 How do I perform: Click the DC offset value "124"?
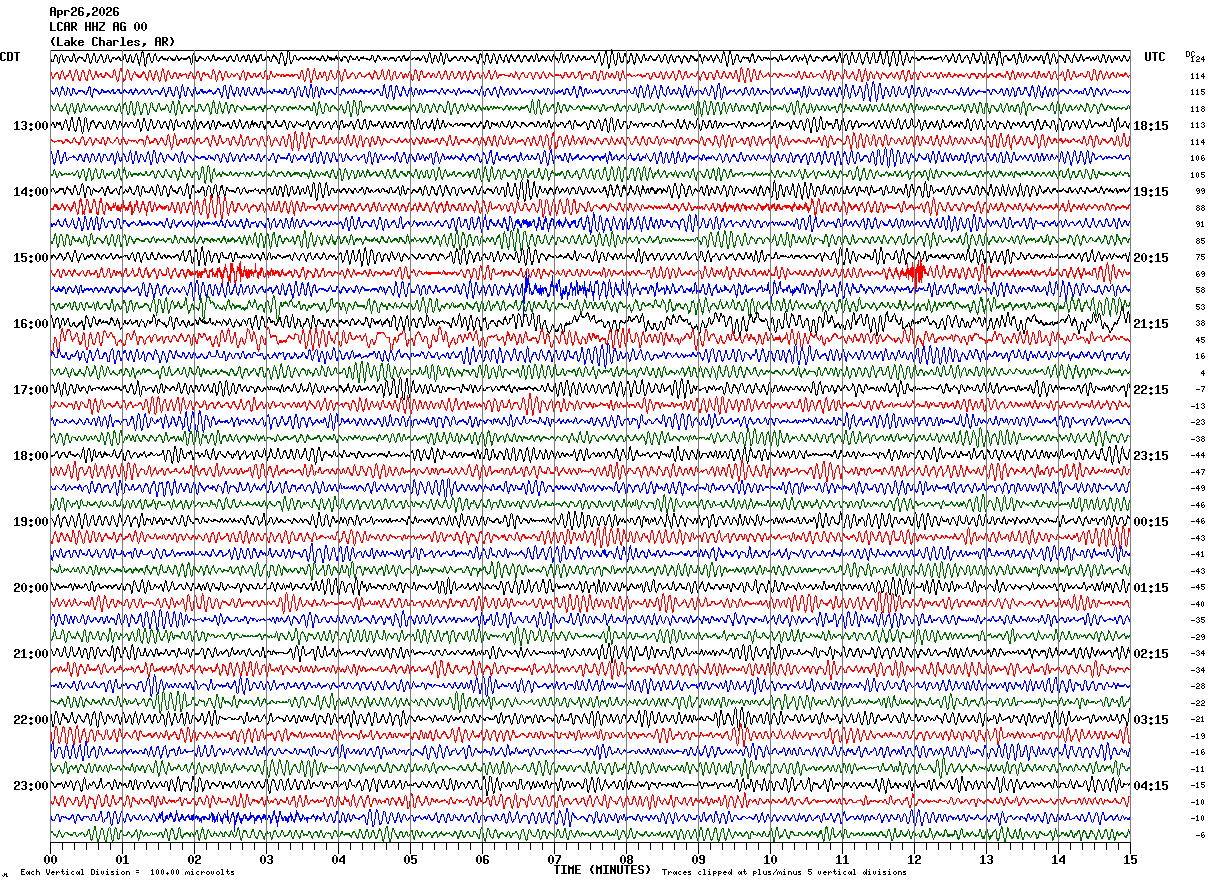[1198, 60]
